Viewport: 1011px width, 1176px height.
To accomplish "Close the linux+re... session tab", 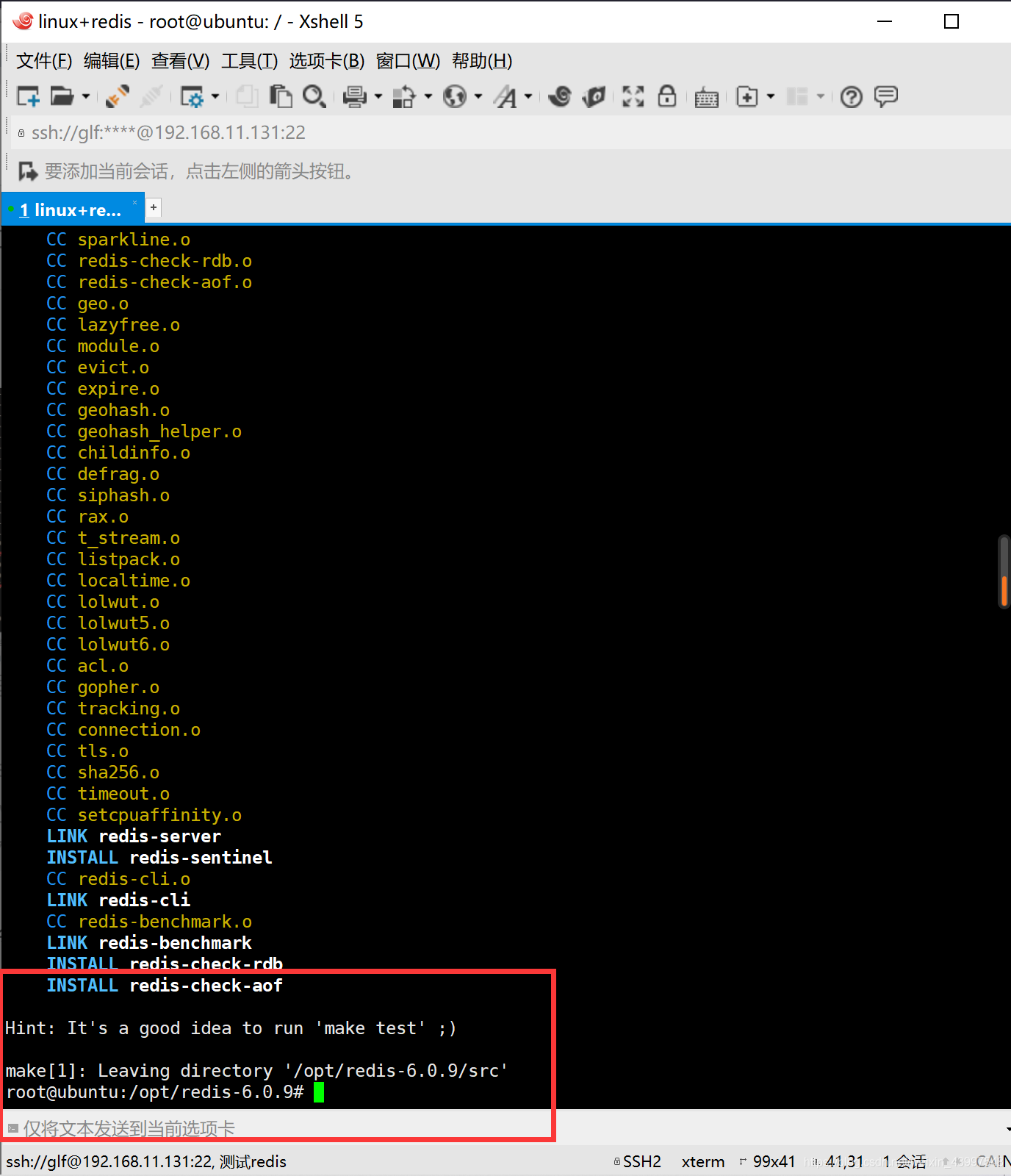I will pos(134,203).
